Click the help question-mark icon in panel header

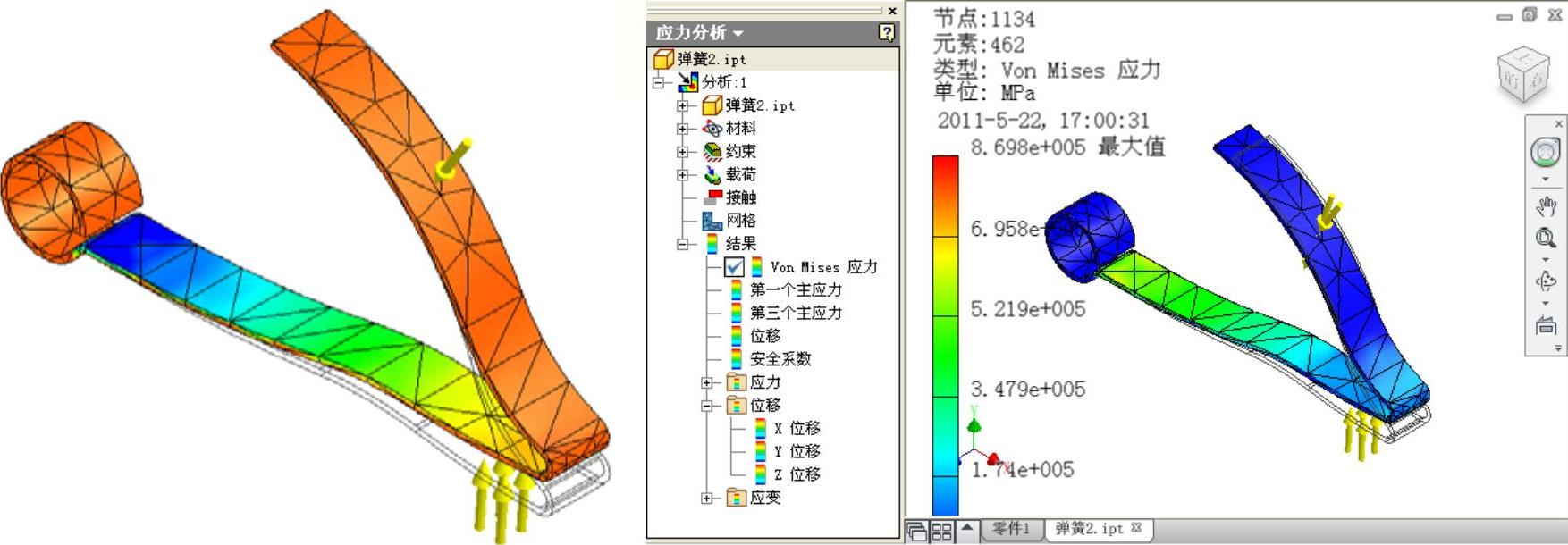pos(886,32)
